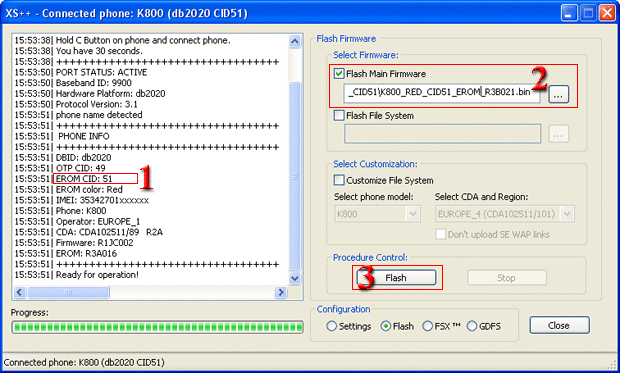Click the log's scroll left arrow

click(20, 292)
